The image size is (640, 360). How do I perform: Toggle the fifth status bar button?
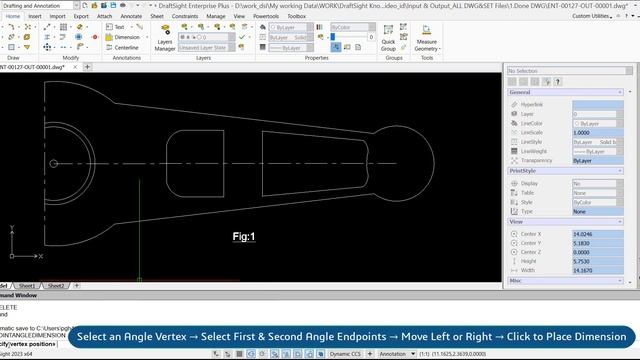(x=263, y=354)
